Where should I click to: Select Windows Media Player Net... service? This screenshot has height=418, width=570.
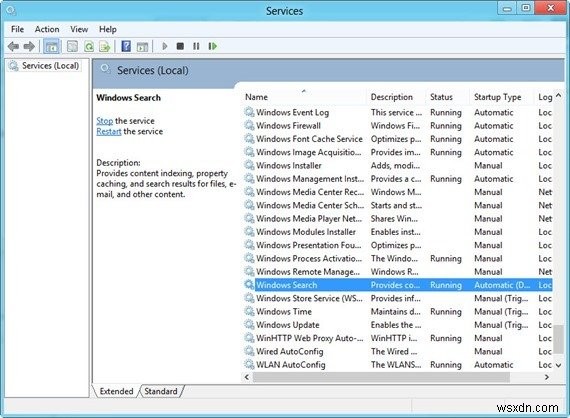398,218
